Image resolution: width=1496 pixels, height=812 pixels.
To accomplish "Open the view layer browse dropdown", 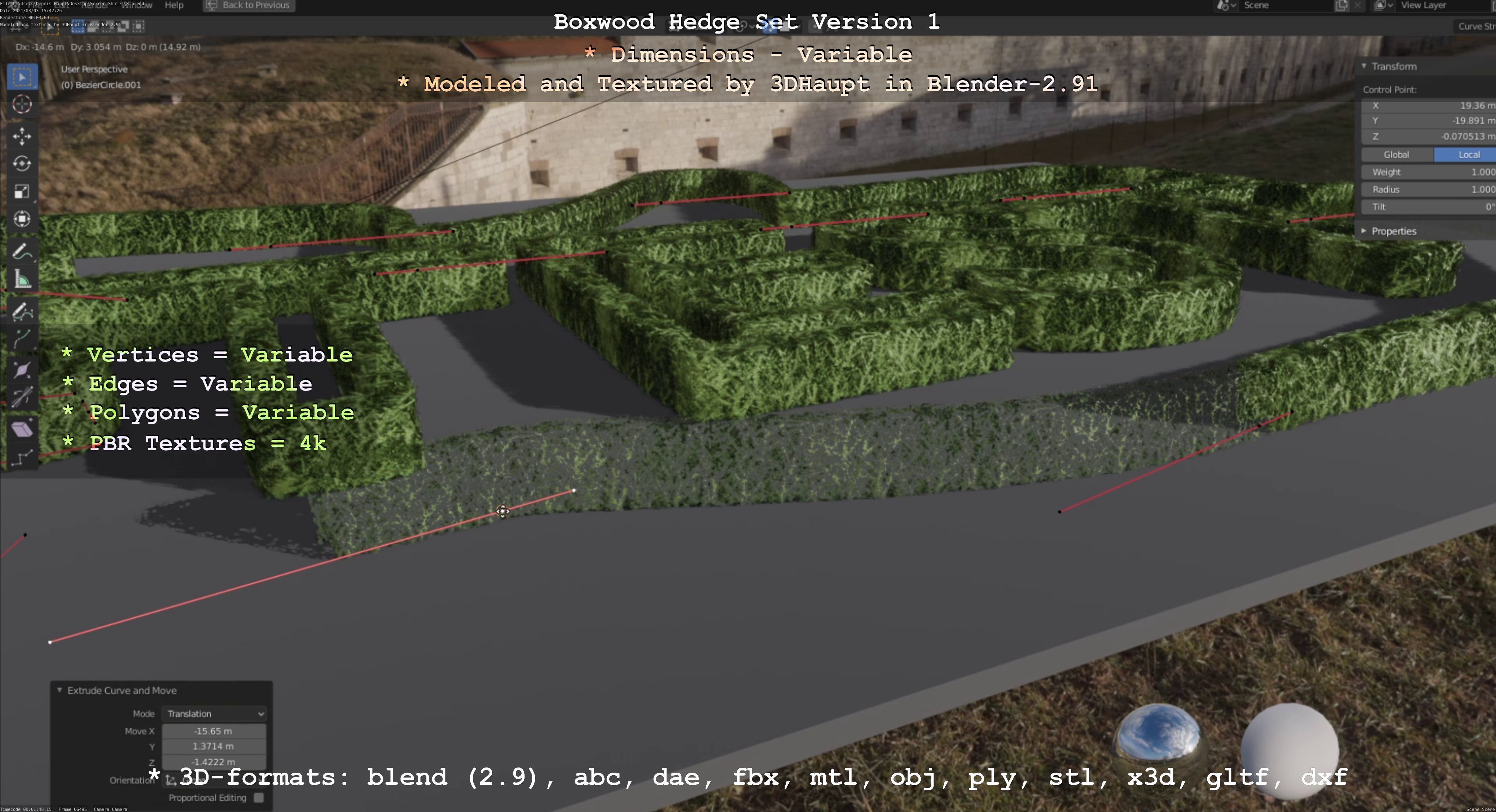I will pos(1383,5).
